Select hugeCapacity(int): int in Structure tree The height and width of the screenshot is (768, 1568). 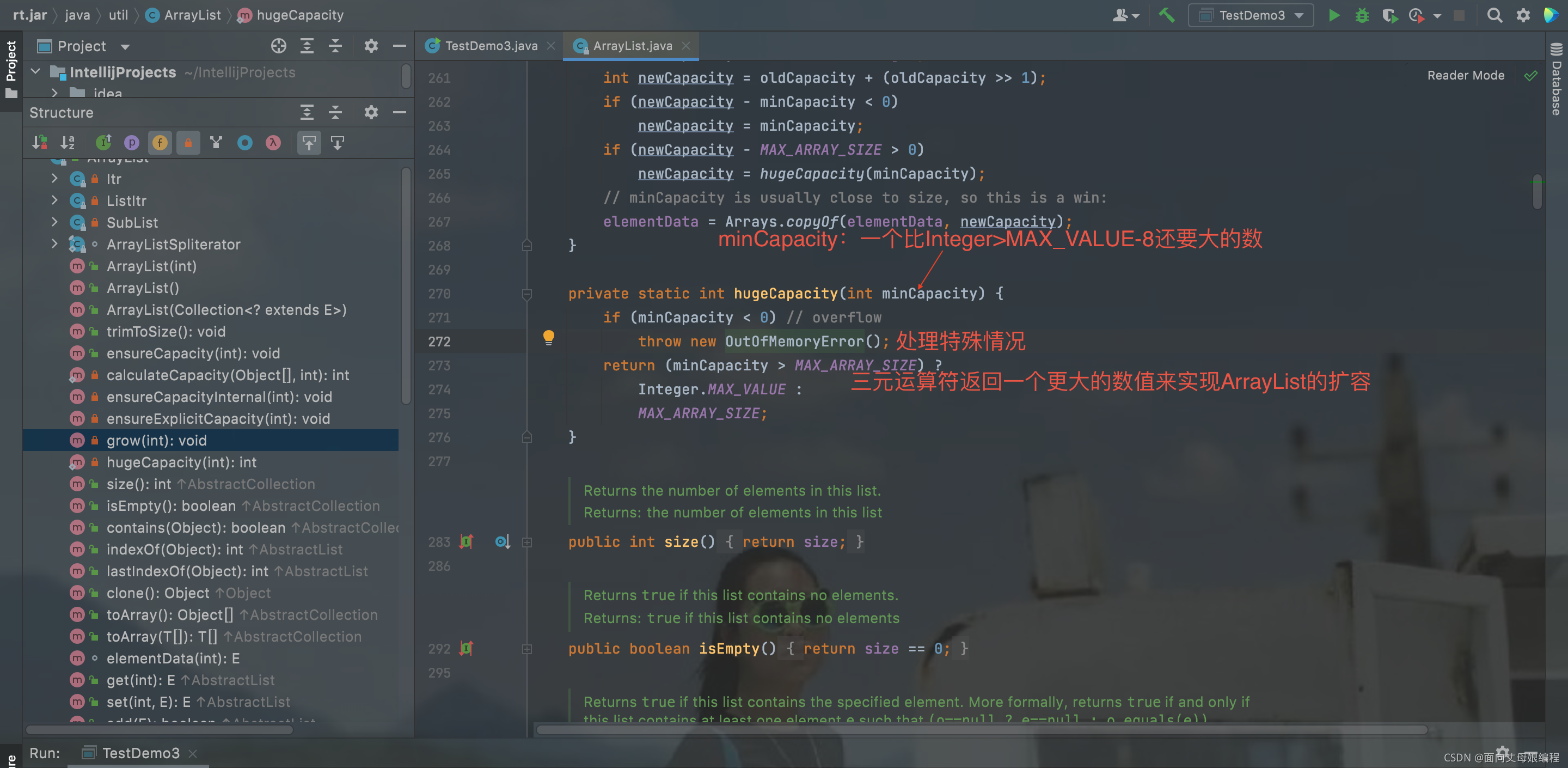coord(181,462)
